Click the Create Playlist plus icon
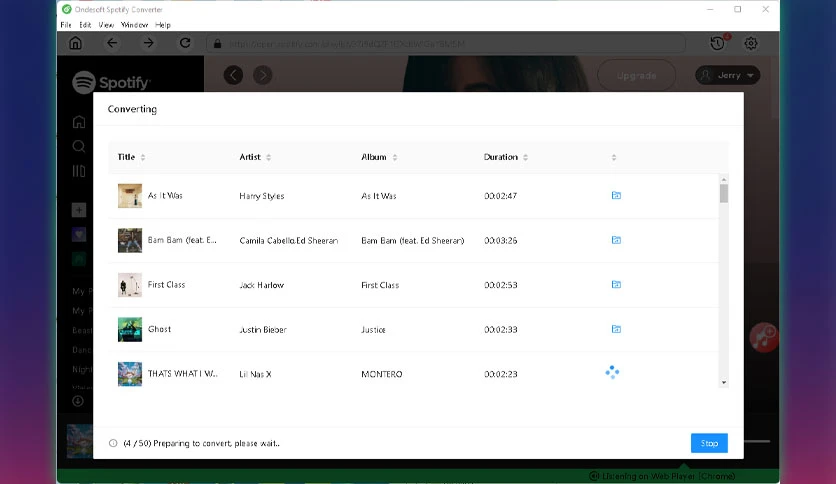Viewport: 836px width, 484px height. point(79,210)
